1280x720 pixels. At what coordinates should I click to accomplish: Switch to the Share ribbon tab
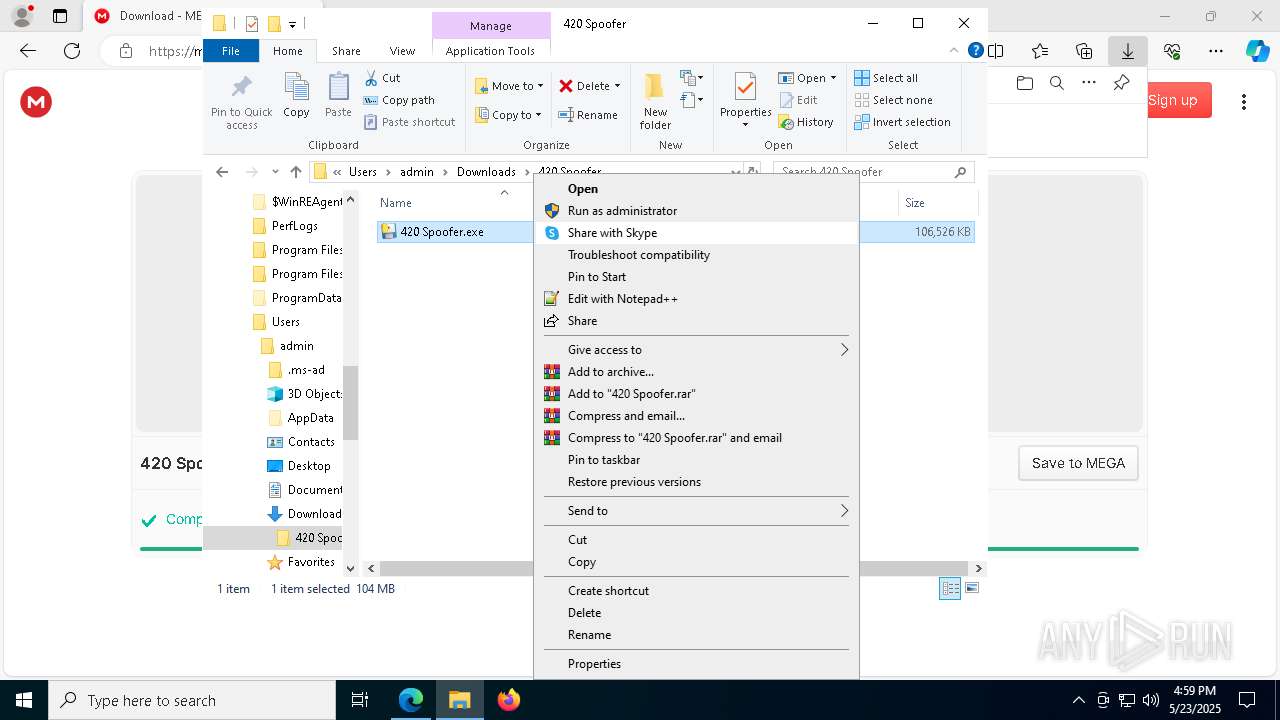tap(346, 51)
